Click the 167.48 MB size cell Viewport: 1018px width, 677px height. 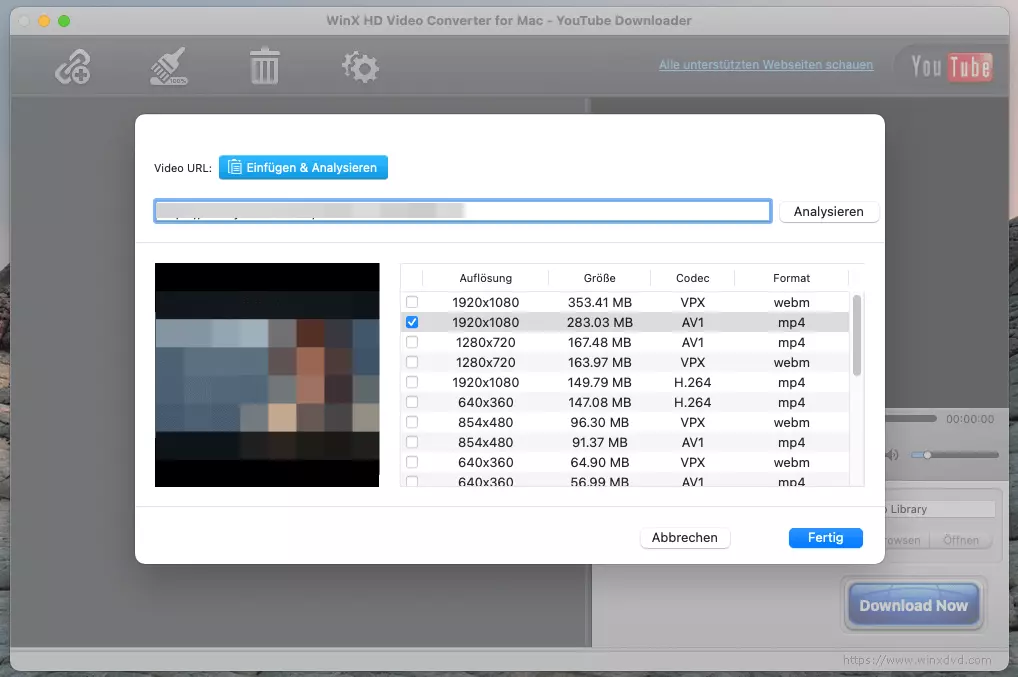[x=599, y=343]
